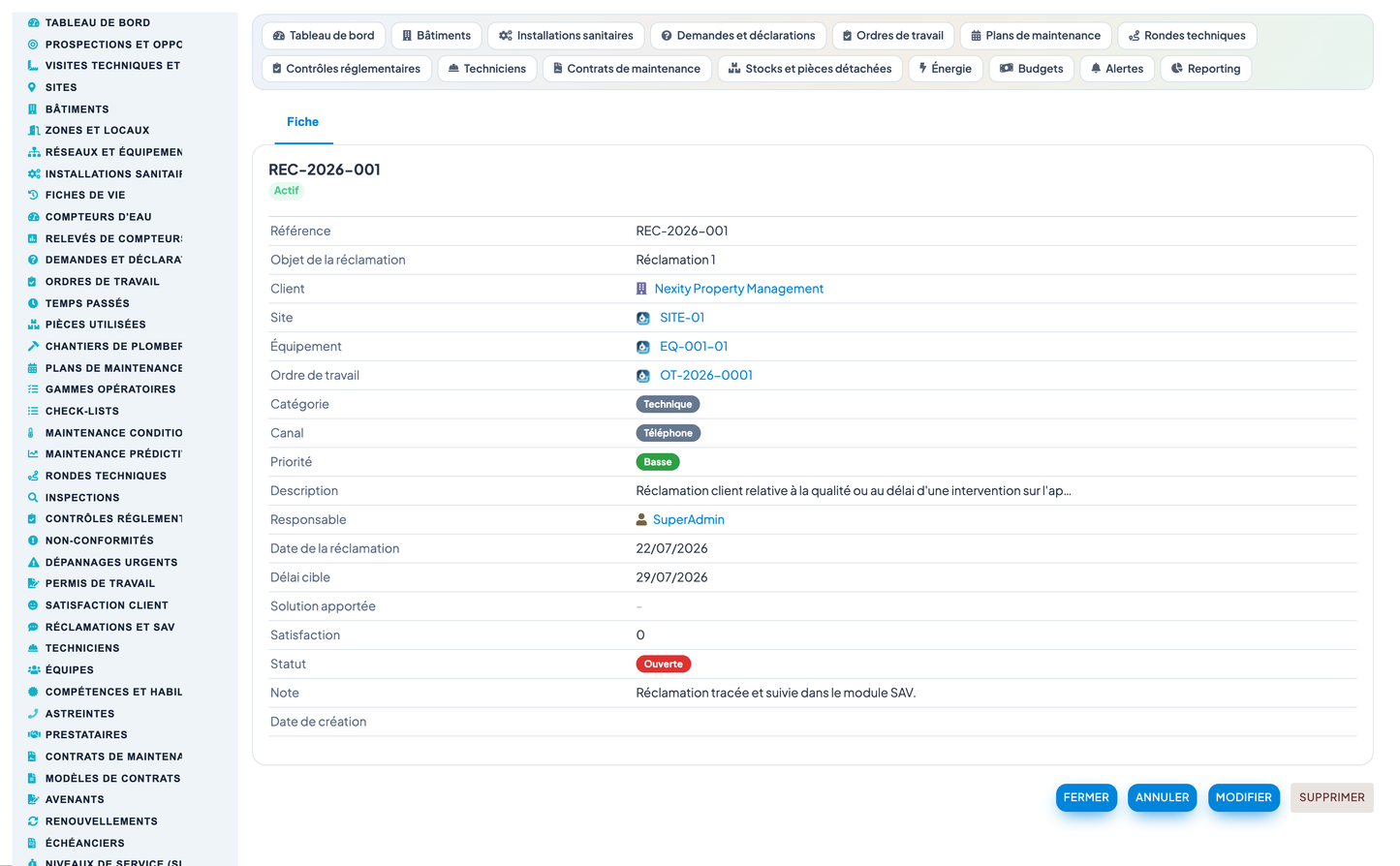The width and height of the screenshot is (1400, 866).
Task: Click the Plans de maintenance calendar icon in sidebar
Action: tap(33, 368)
